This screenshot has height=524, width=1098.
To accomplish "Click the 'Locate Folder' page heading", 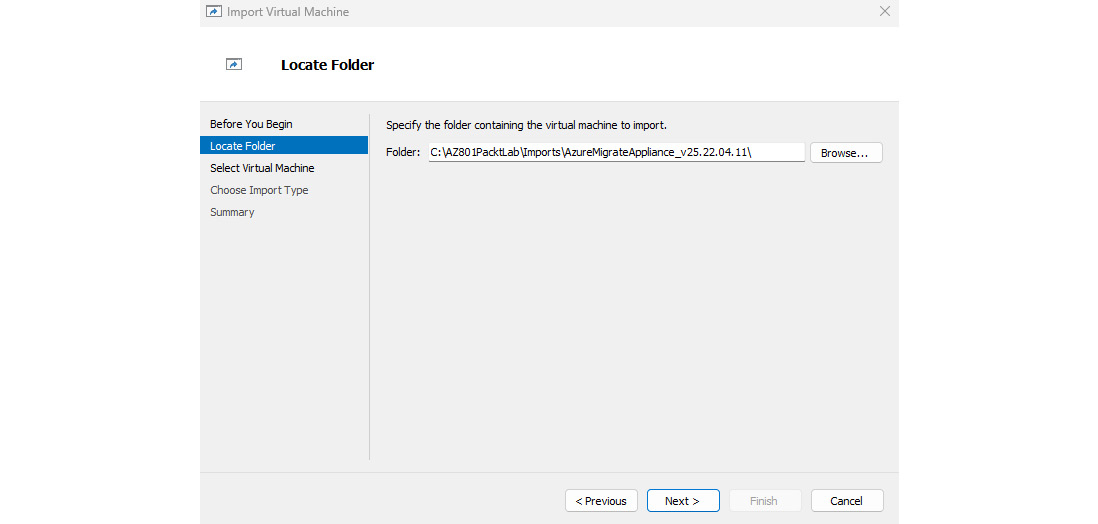I will click(328, 65).
